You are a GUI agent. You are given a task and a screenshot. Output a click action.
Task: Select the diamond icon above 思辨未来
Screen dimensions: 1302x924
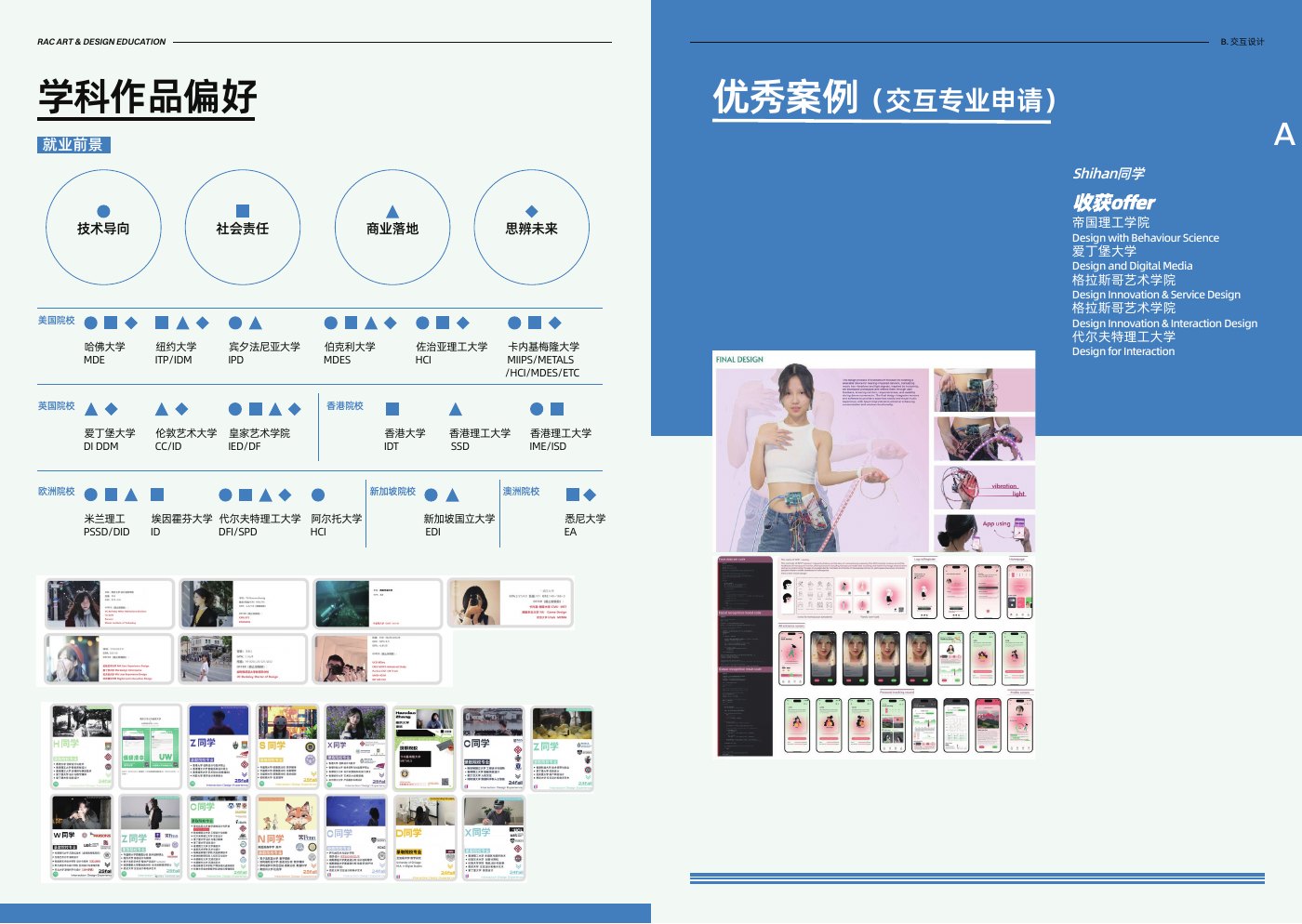(x=532, y=211)
